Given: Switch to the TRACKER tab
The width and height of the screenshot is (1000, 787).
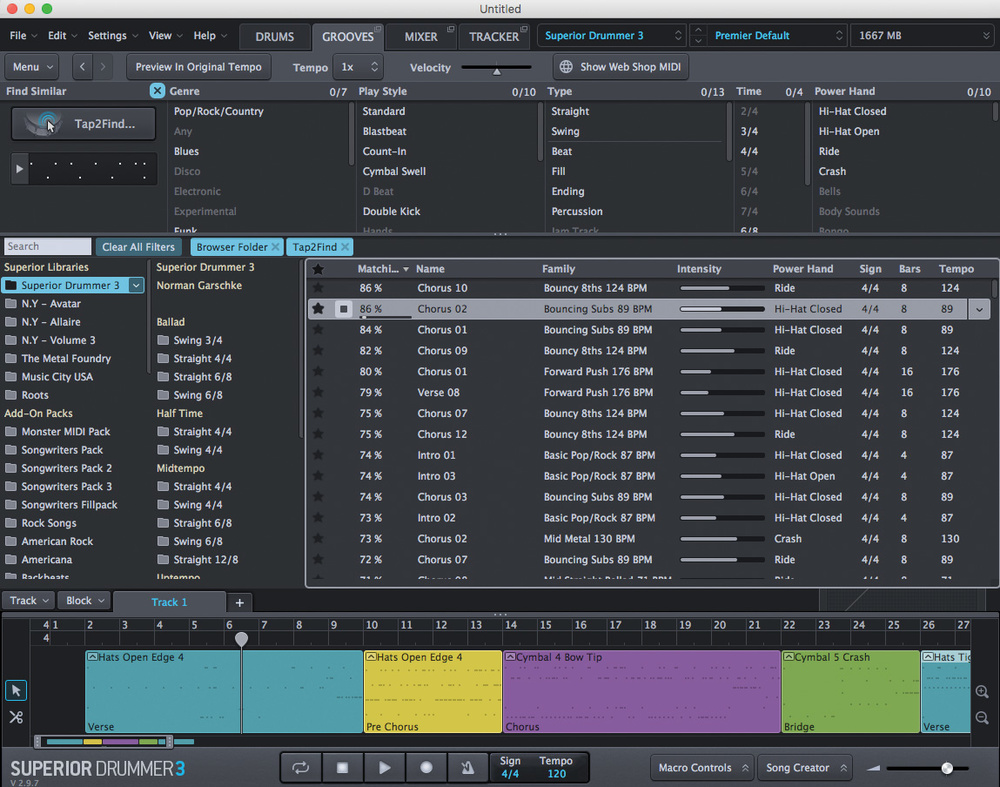Looking at the screenshot, I should tap(494, 36).
